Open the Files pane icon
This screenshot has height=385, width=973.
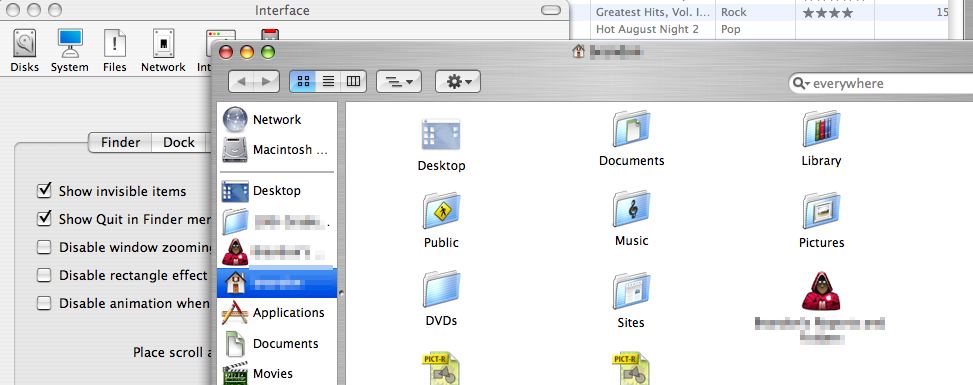tap(115, 43)
